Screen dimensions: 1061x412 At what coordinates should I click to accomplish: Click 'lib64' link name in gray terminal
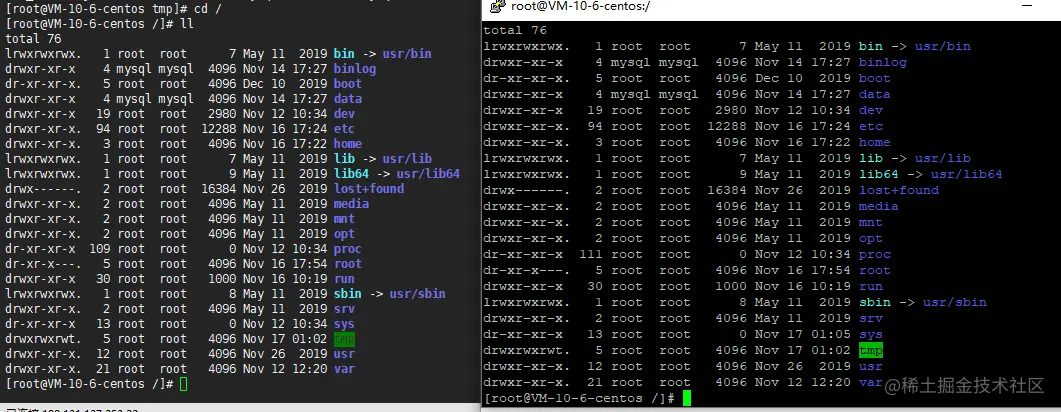click(351, 173)
